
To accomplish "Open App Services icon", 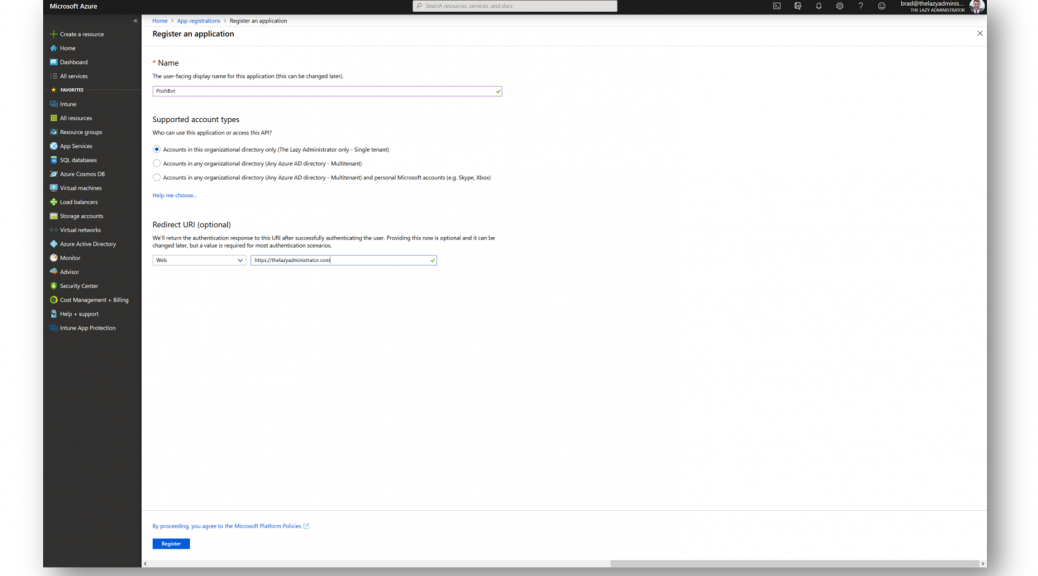I will tap(54, 146).
